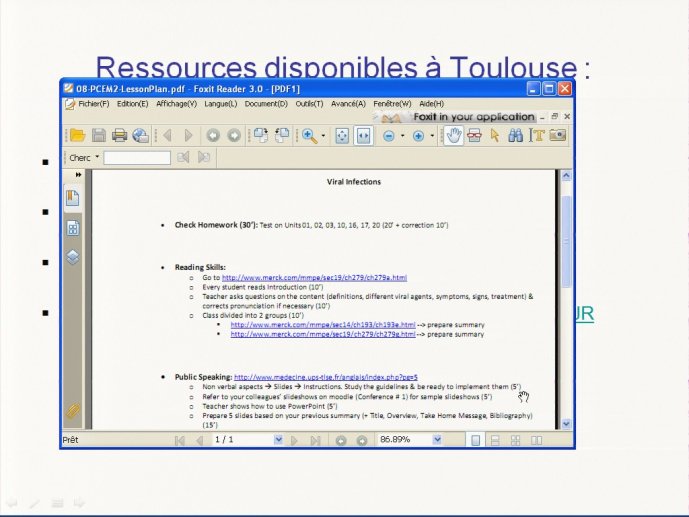Go to next page with the right triangle in toolbar
Viewport: 689px width, 517px height.
[x=189, y=136]
